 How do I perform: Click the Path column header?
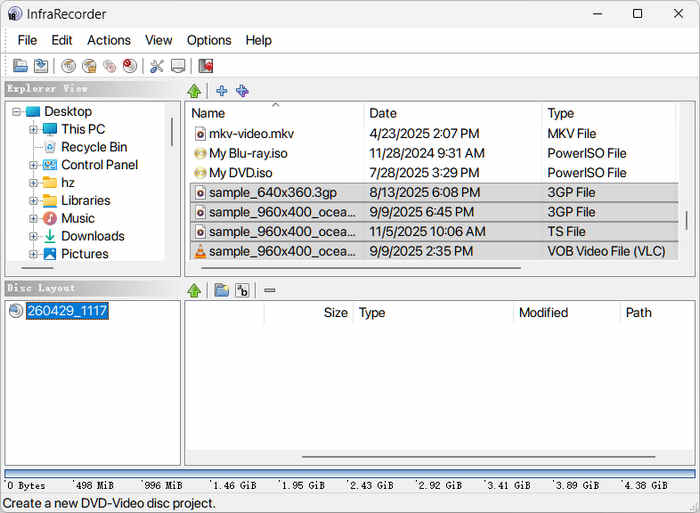click(657, 313)
